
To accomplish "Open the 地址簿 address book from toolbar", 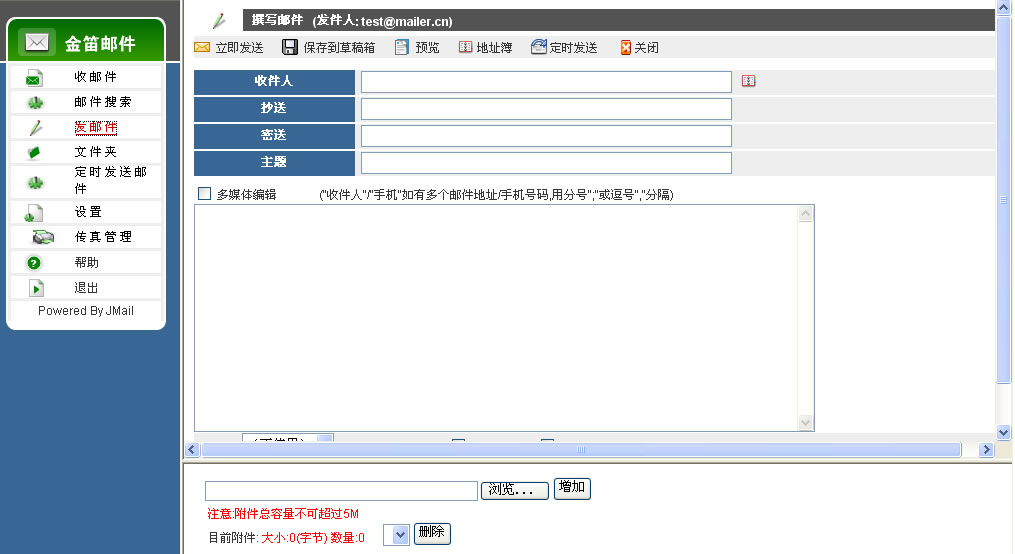I will (466, 47).
